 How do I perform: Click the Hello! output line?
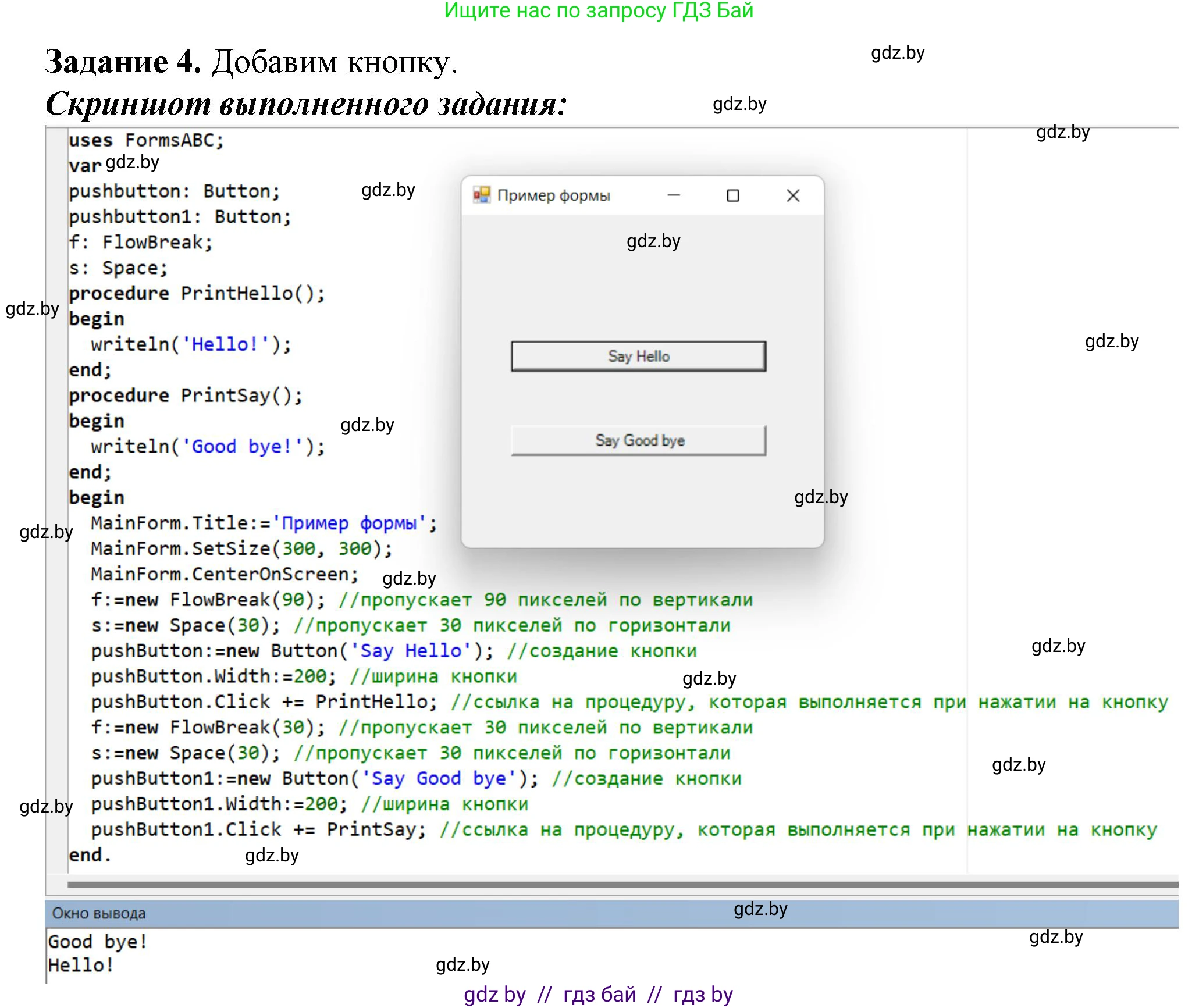(x=81, y=965)
